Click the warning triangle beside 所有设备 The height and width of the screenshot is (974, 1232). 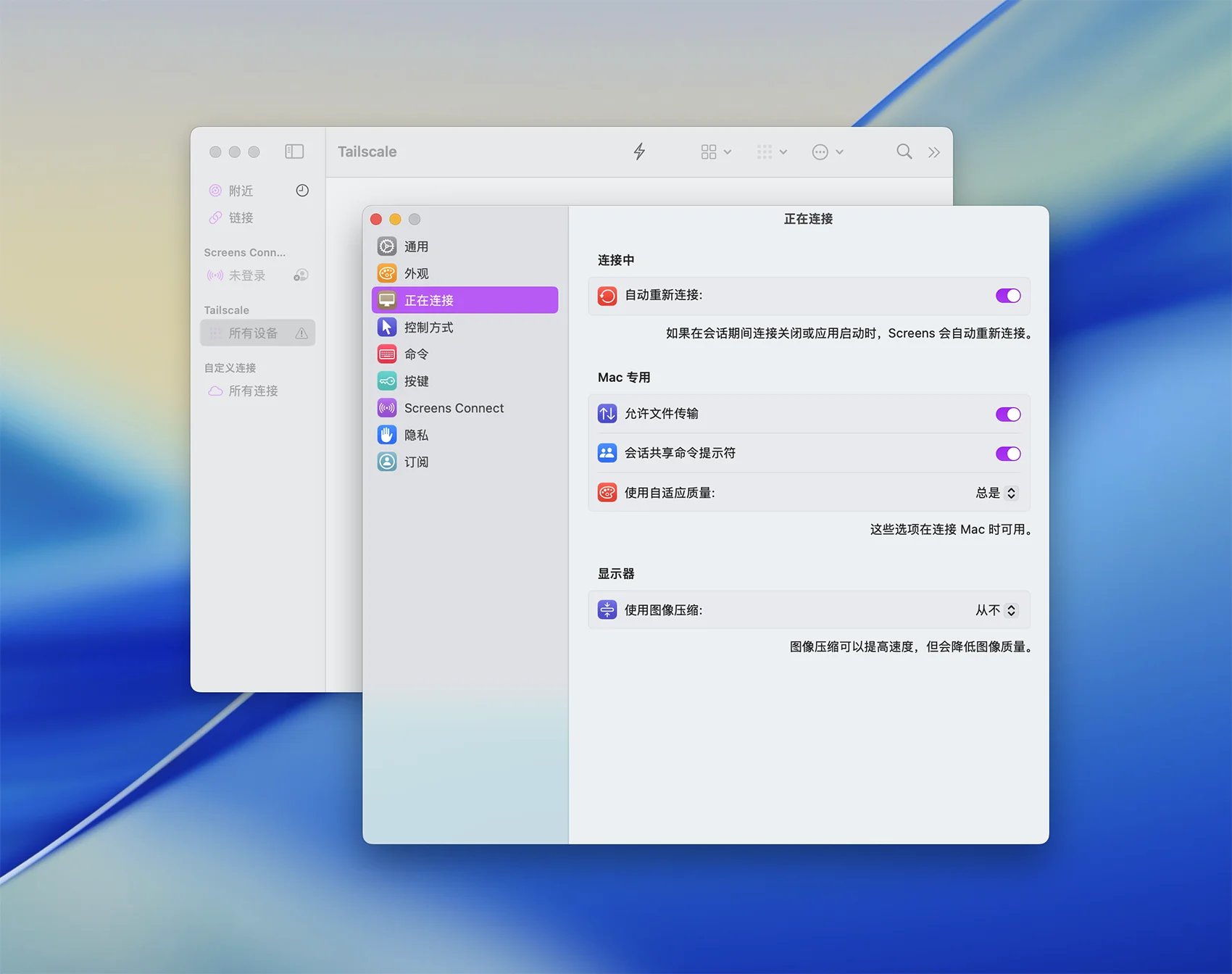(x=301, y=333)
